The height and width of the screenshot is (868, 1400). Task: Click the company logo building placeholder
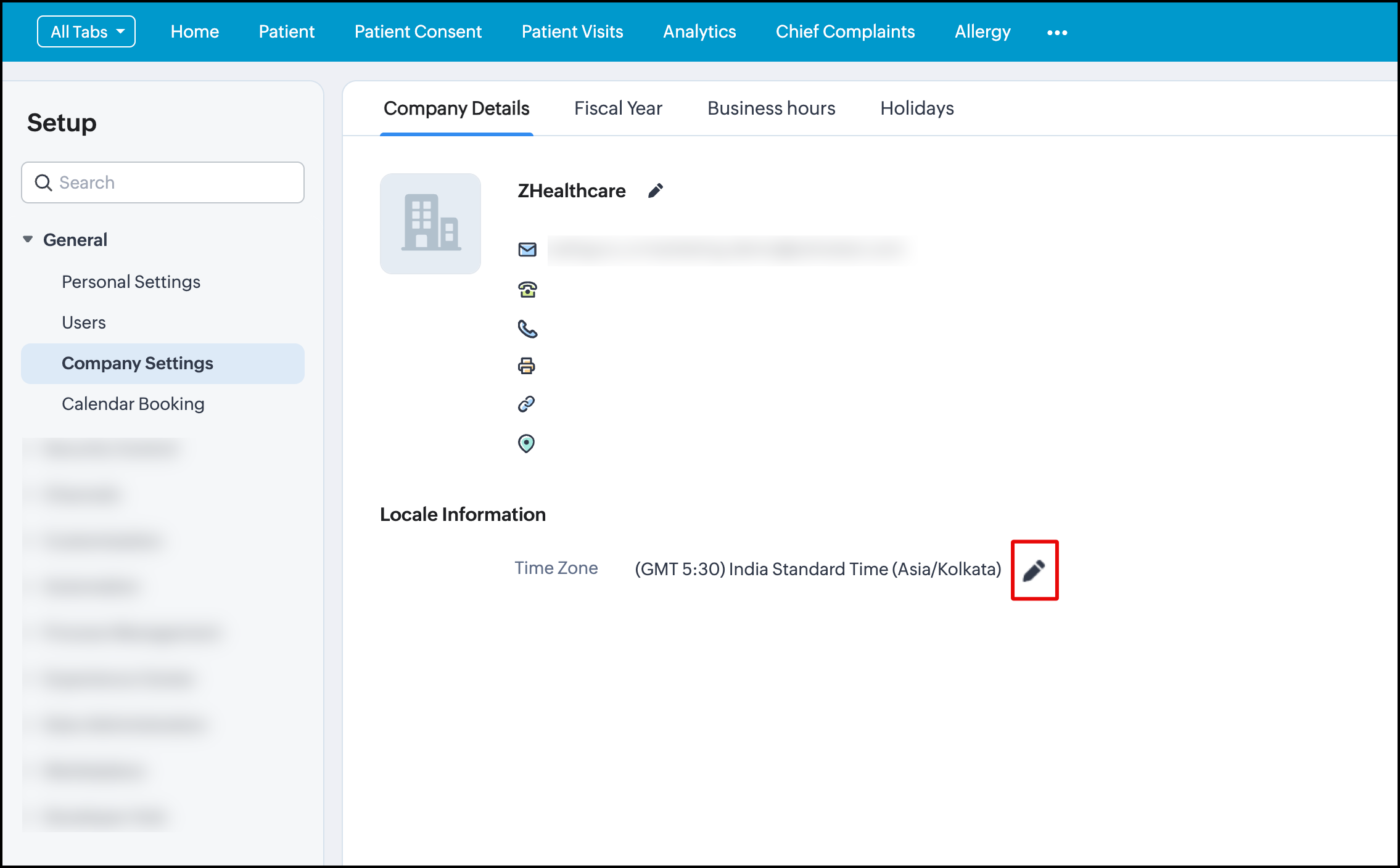tap(430, 224)
